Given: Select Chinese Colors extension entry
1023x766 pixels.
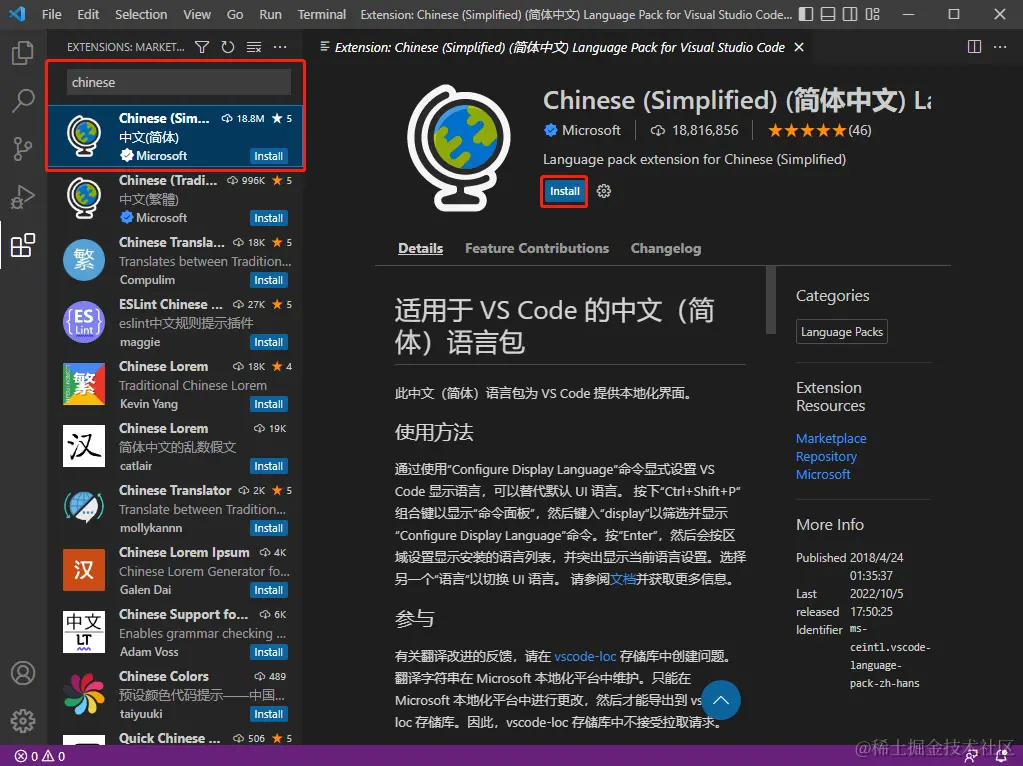Looking at the screenshot, I should pos(177,695).
